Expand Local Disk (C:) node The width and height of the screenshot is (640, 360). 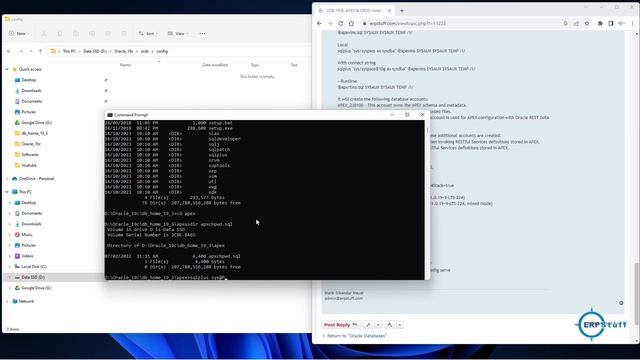coord(10,267)
